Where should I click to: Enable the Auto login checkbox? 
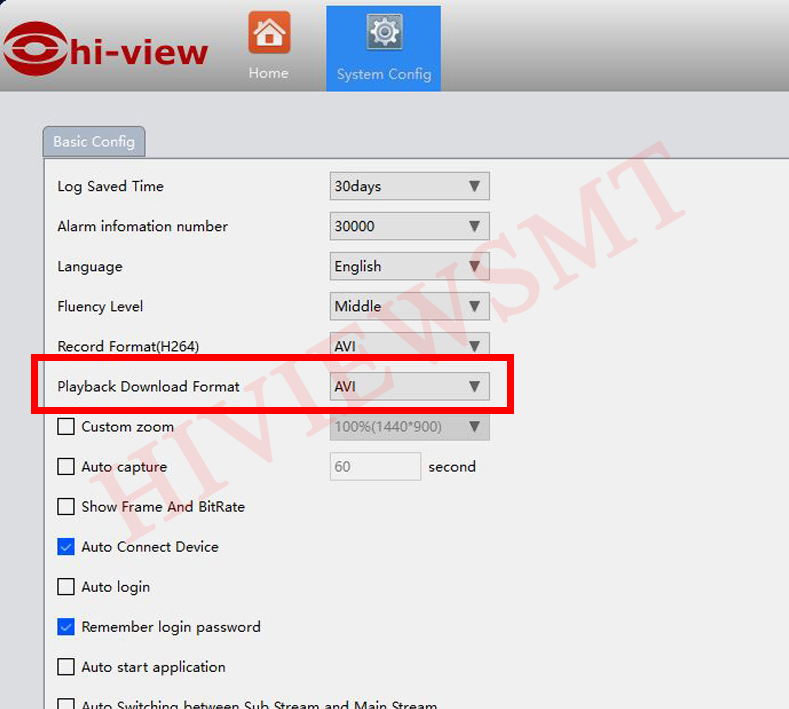pyautogui.click(x=66, y=586)
